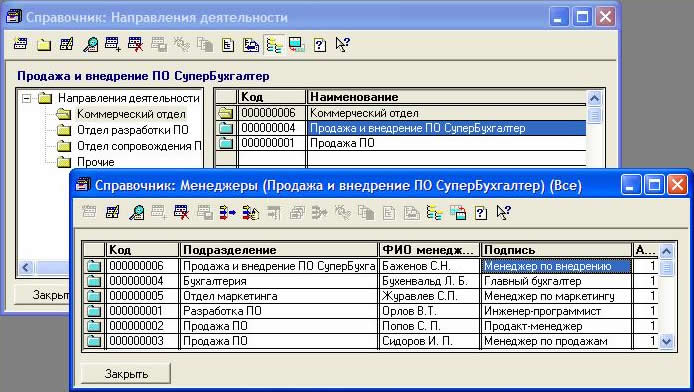Select the Продажа ПО row with code 000000001
Screen dimensions: 694x392
click(401, 143)
